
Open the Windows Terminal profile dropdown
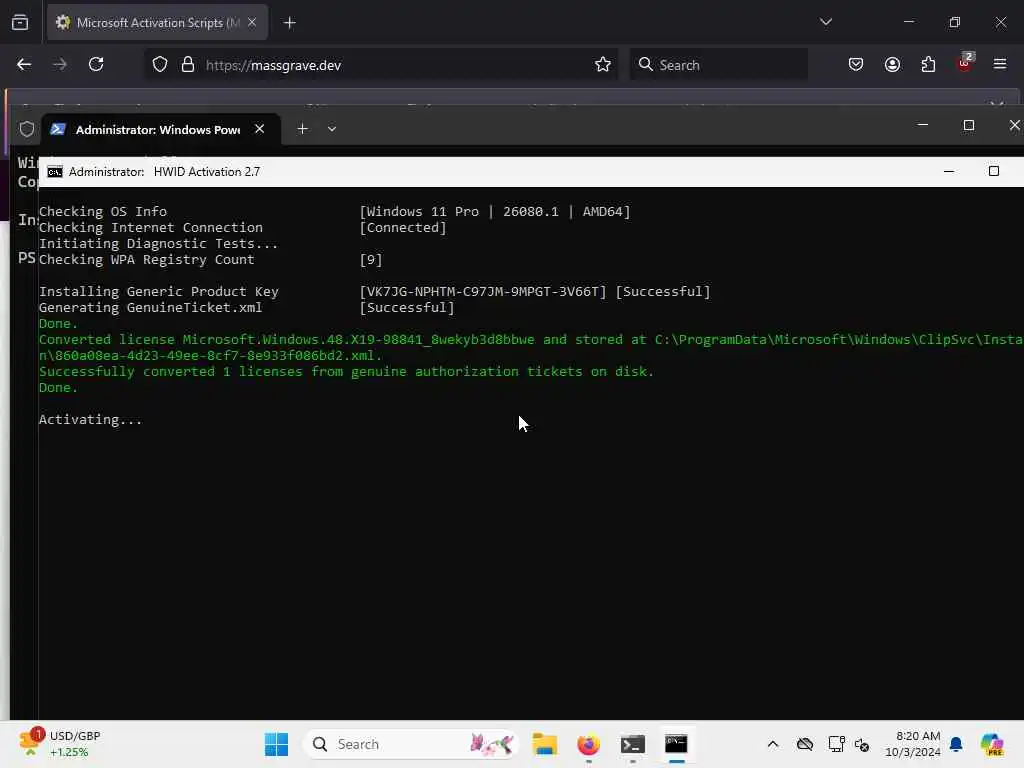(x=332, y=129)
